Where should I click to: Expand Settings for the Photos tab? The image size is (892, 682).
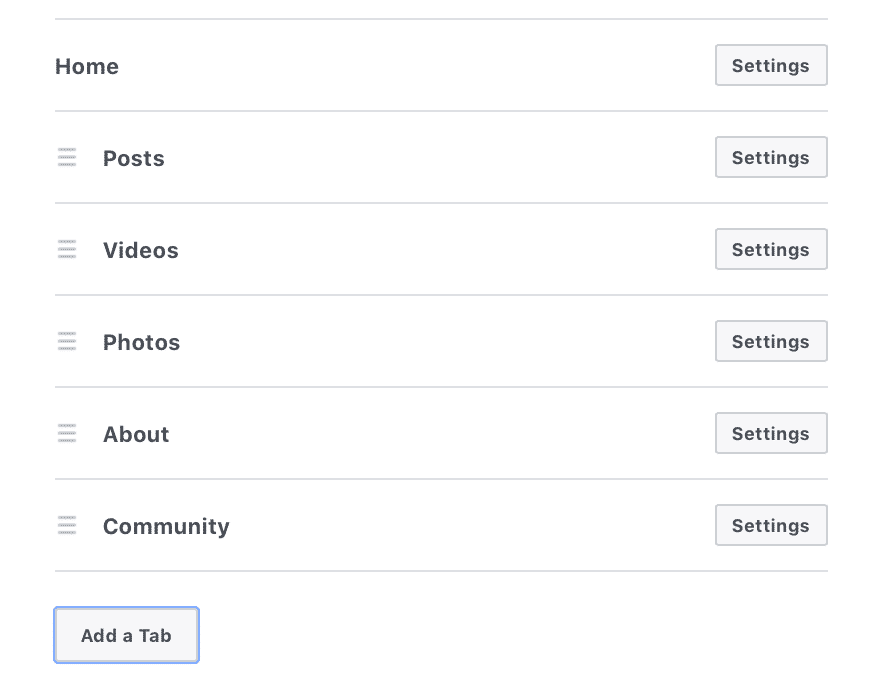[x=770, y=342]
